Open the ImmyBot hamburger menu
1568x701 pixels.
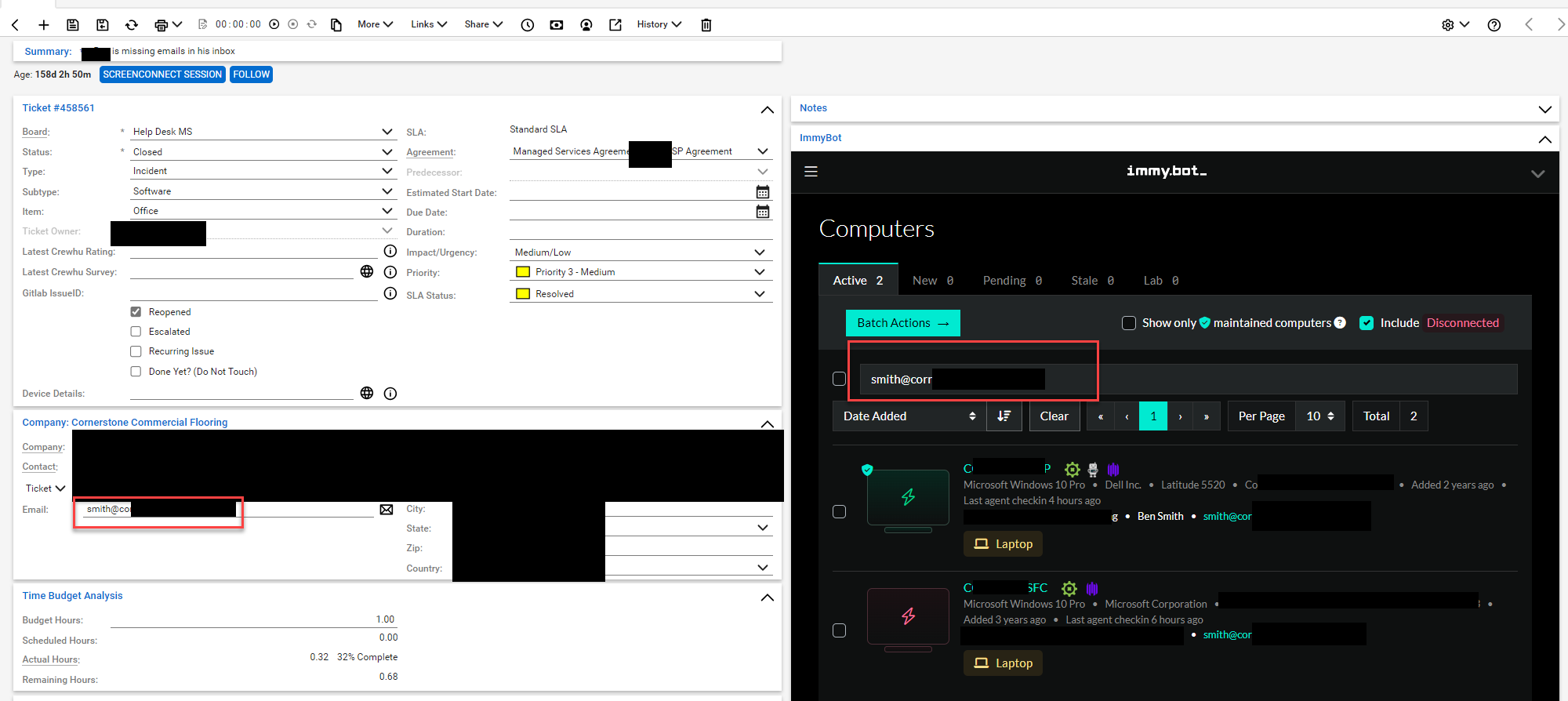tap(811, 171)
